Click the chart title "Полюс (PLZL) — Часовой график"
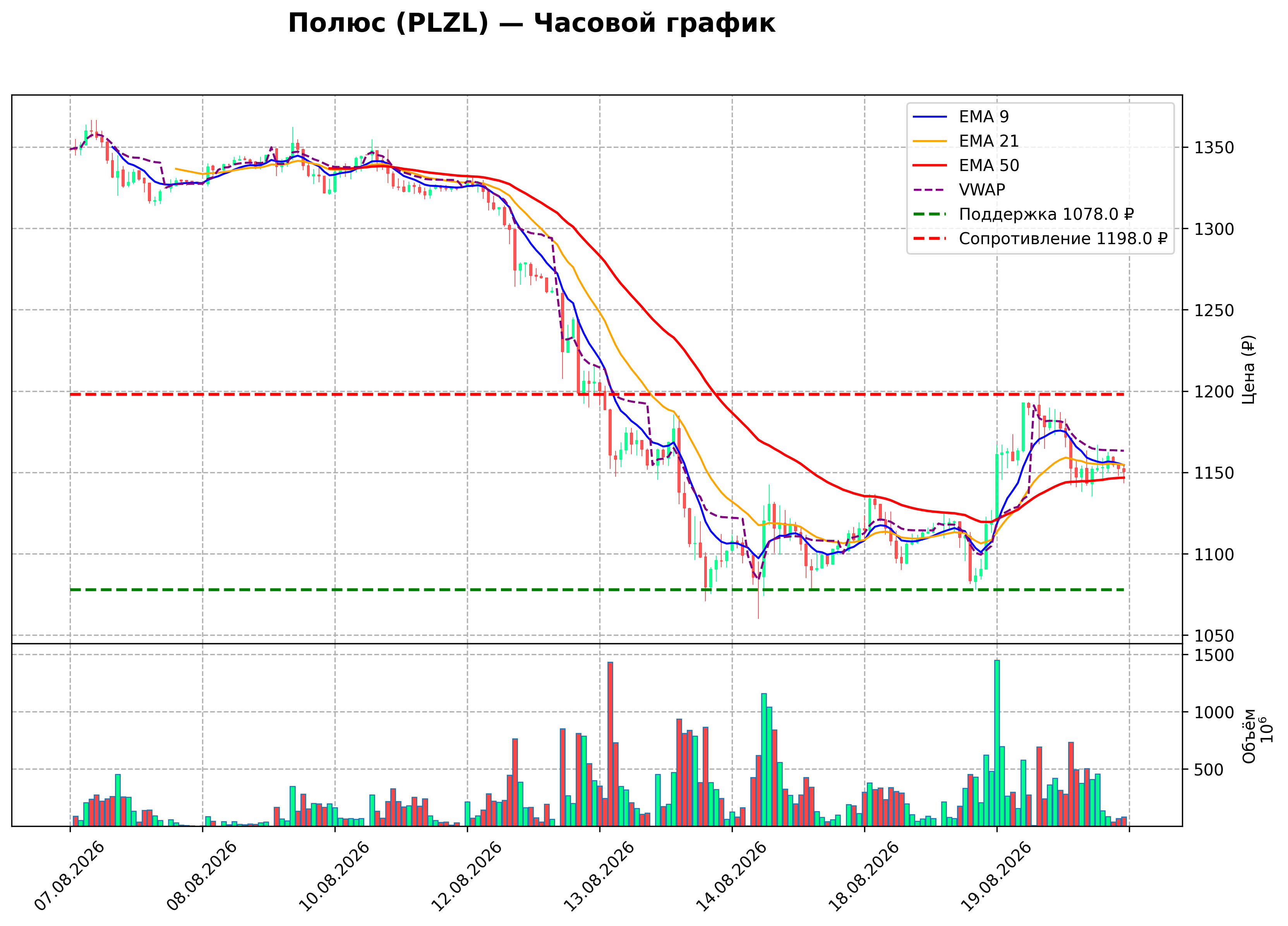Image resolution: width=1288 pixels, height=926 pixels. point(532,24)
